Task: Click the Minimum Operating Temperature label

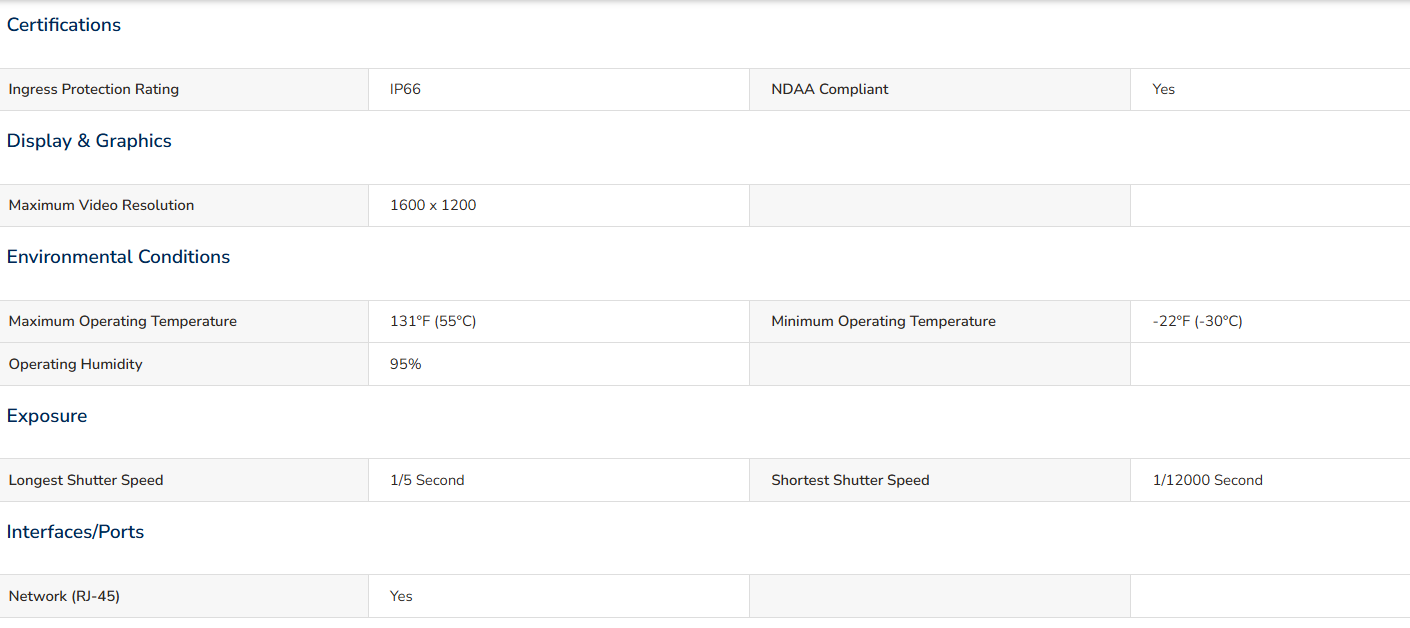Action: [883, 321]
